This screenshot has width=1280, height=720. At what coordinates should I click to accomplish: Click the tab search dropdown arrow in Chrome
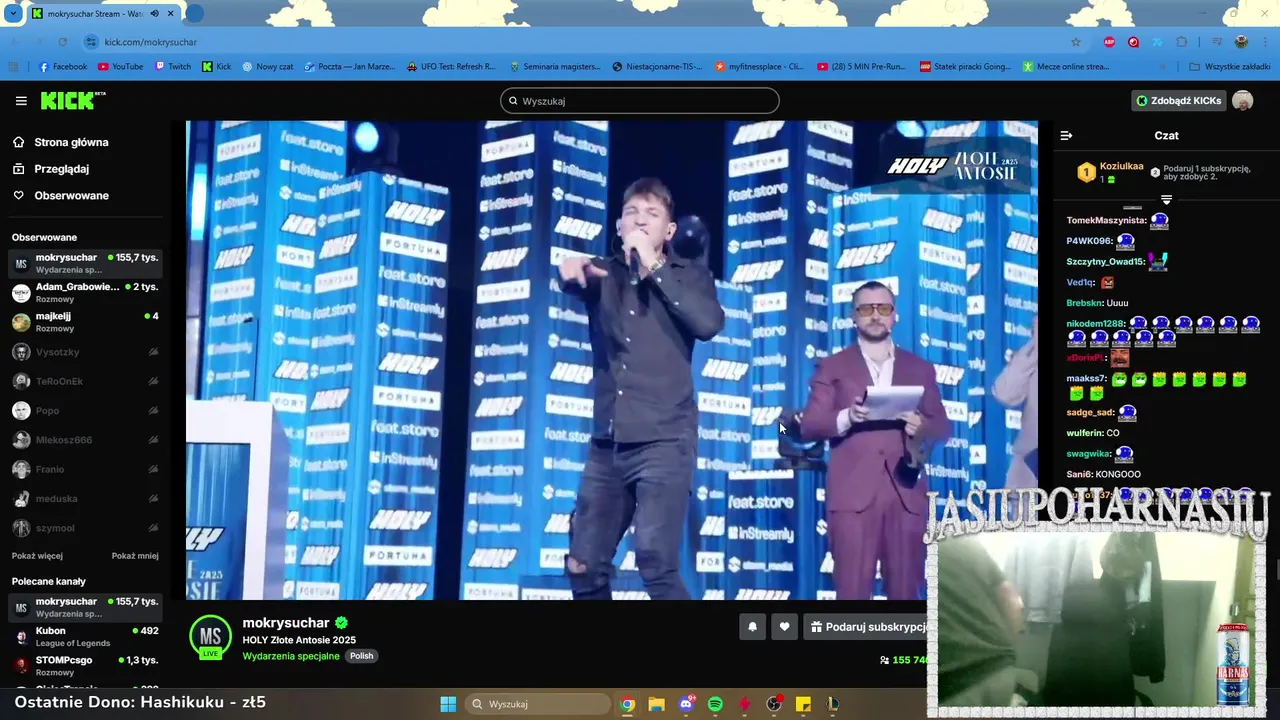[13, 14]
